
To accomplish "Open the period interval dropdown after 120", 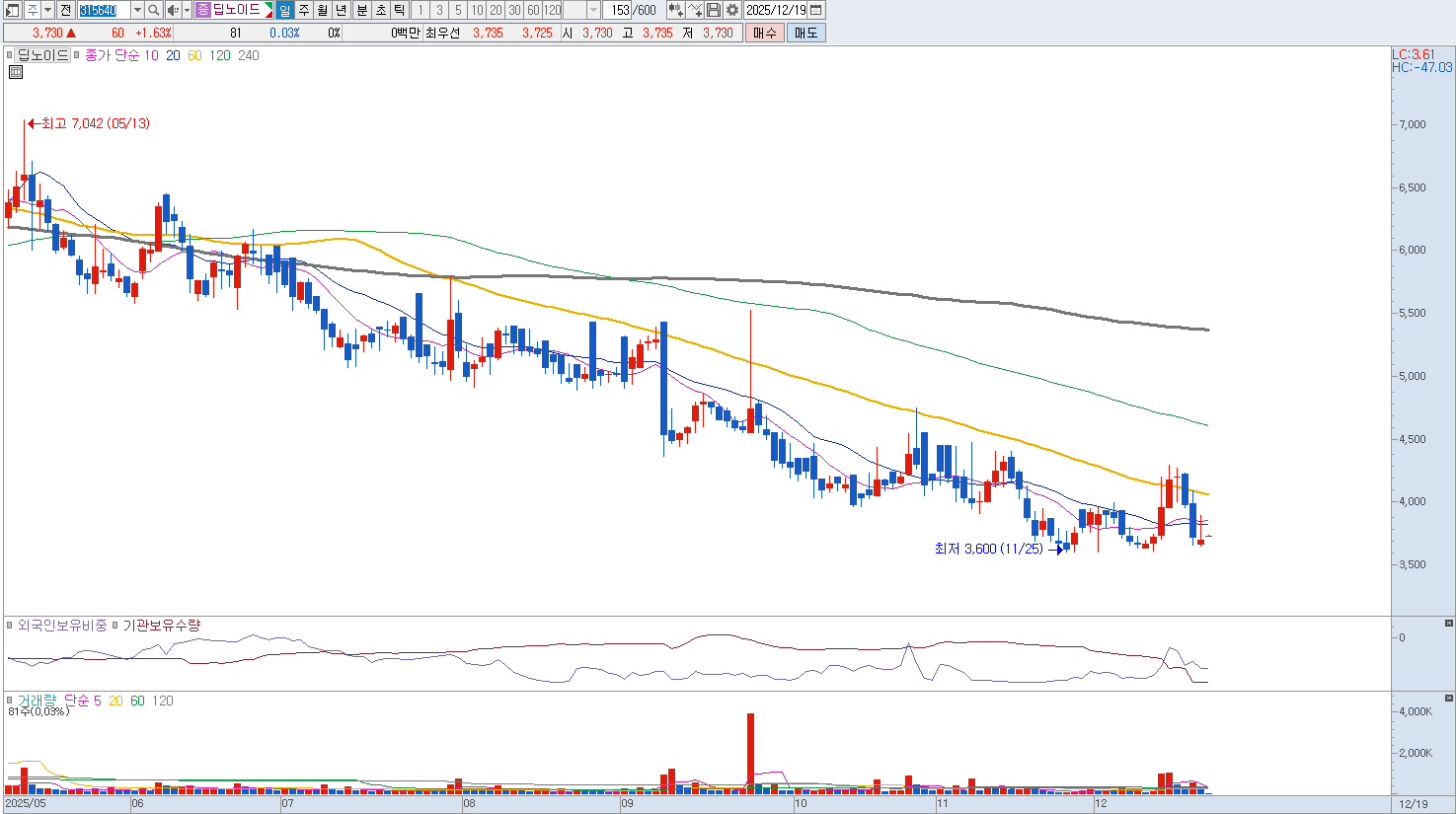I will [593, 10].
